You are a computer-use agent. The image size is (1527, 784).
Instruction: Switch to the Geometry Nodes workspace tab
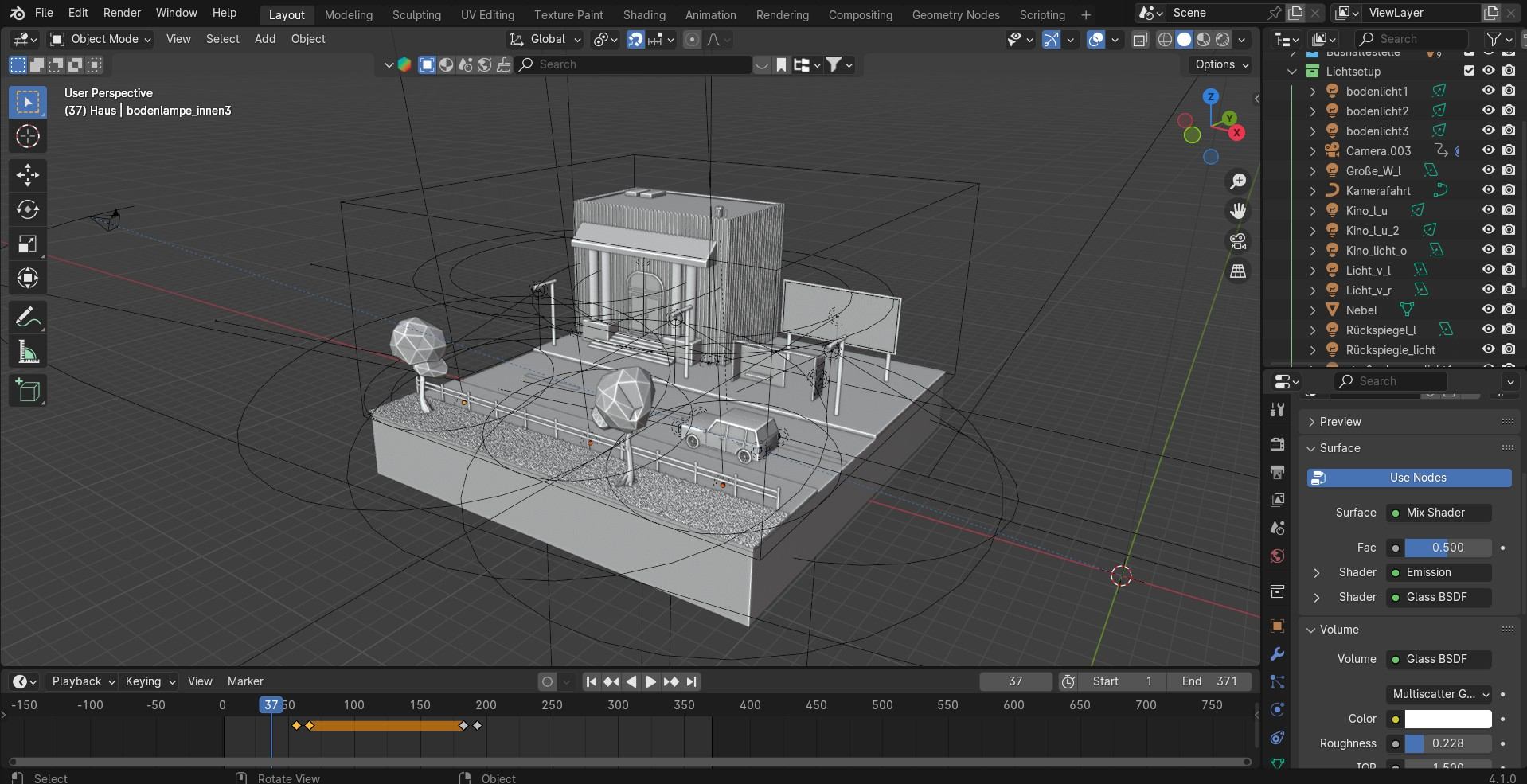pos(955,14)
